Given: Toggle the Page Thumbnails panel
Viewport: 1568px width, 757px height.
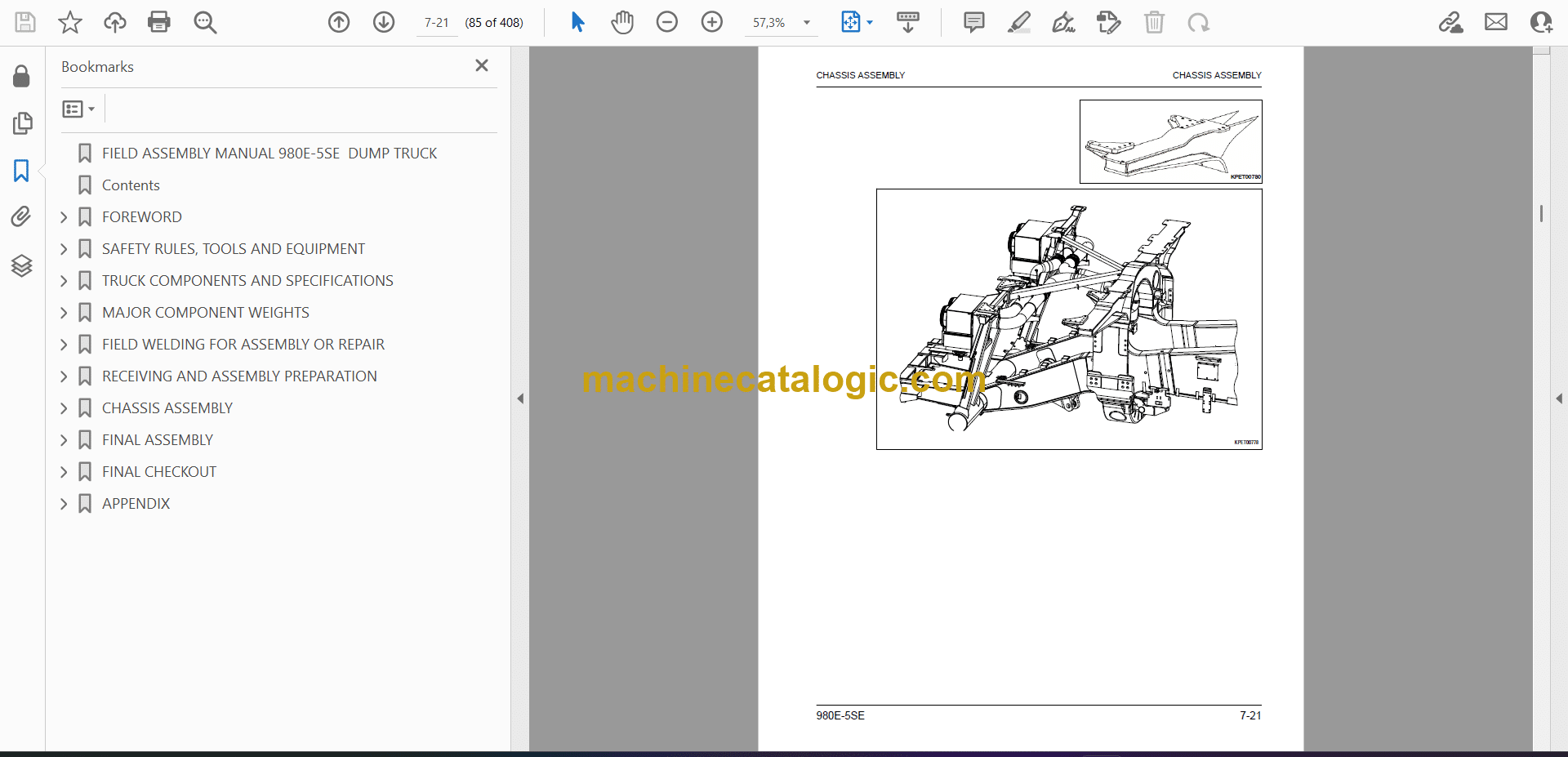Looking at the screenshot, I should [x=21, y=123].
